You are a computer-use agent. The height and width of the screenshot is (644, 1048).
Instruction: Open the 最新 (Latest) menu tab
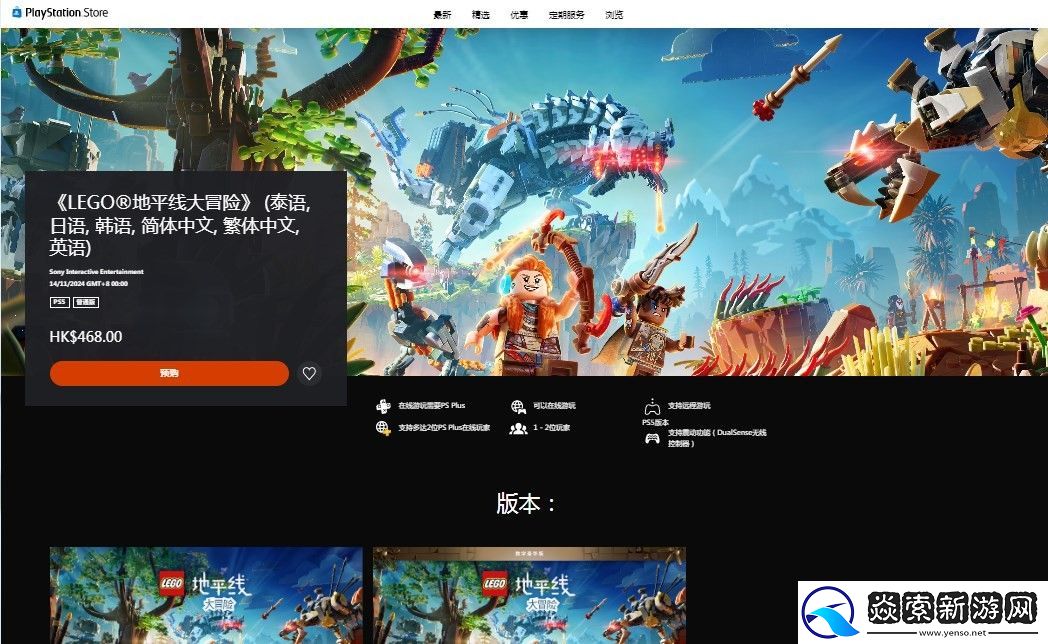442,14
